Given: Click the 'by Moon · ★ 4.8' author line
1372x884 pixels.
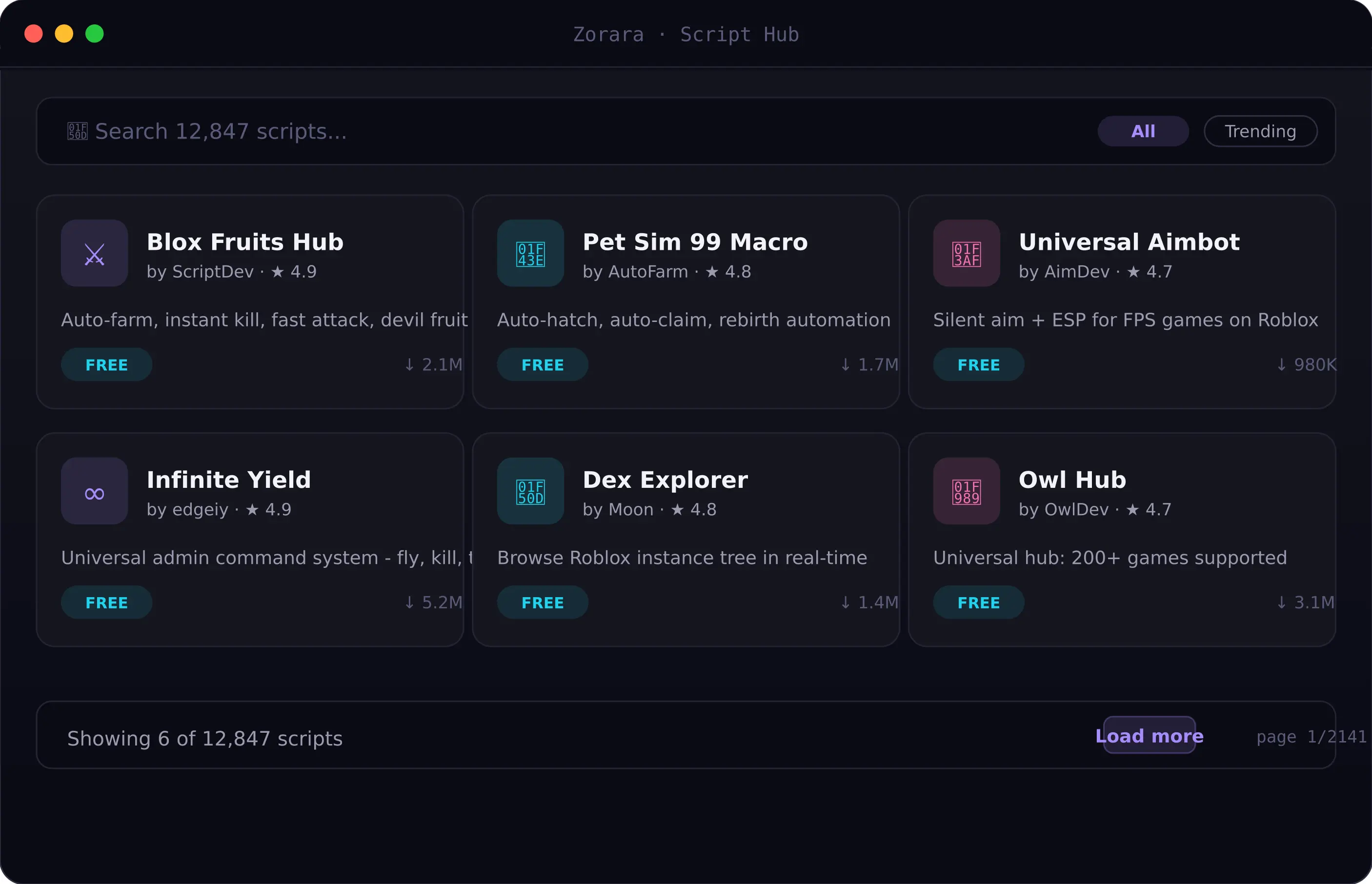Looking at the screenshot, I should (650, 509).
